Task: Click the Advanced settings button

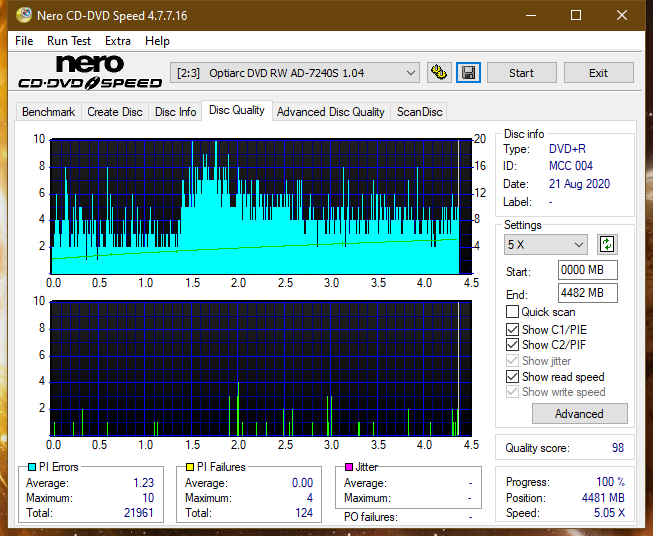Action: coord(579,414)
